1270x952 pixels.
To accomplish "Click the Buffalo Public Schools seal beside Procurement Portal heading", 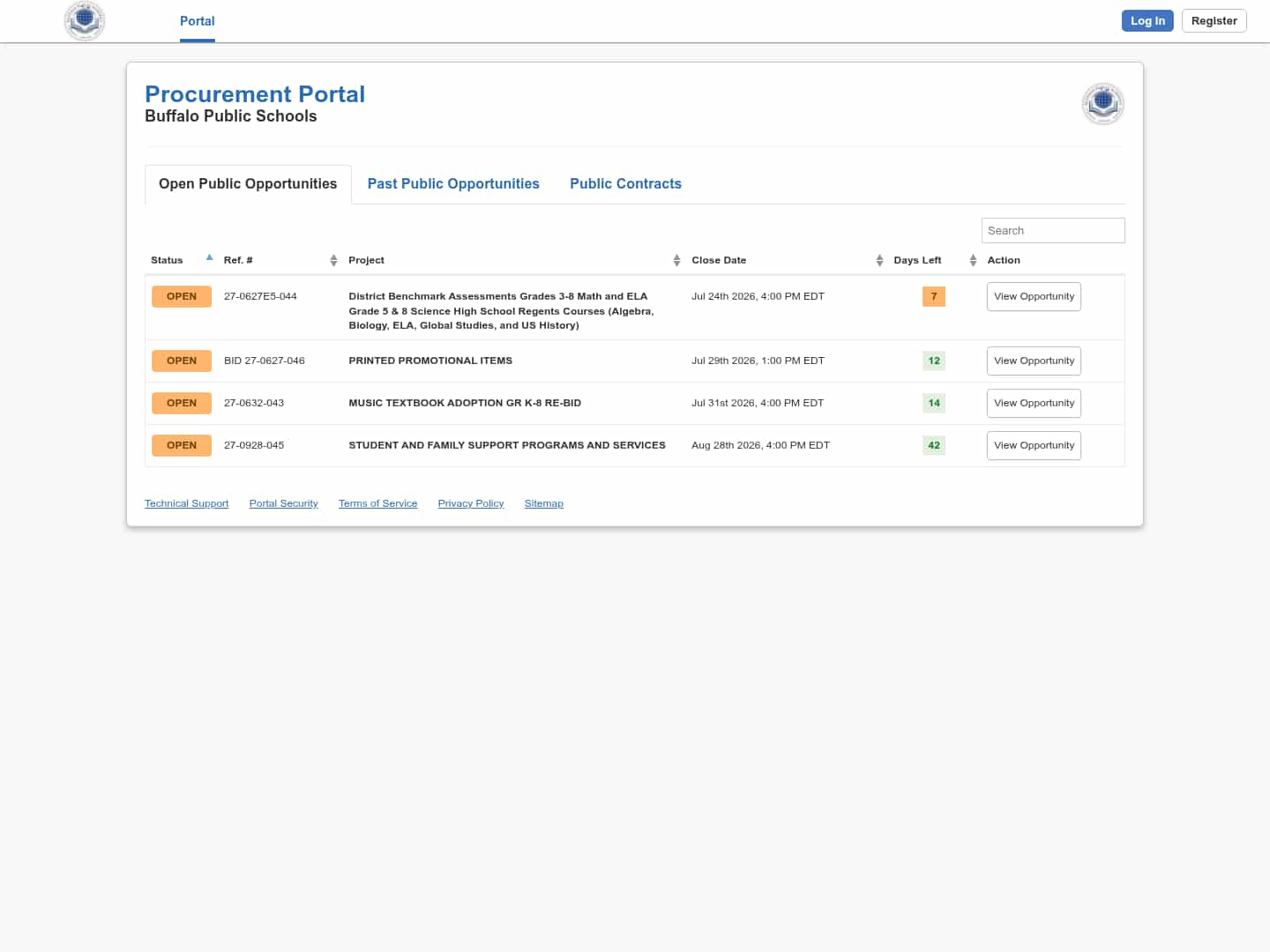I will click(x=1102, y=104).
